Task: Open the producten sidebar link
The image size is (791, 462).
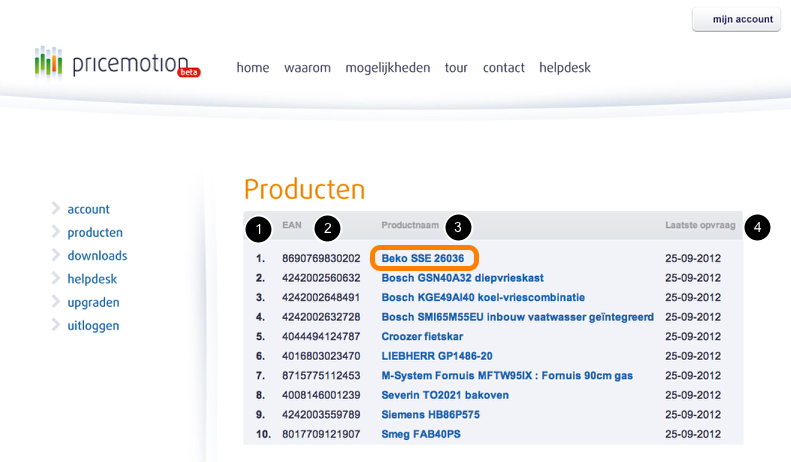Action: pyautogui.click(x=95, y=233)
